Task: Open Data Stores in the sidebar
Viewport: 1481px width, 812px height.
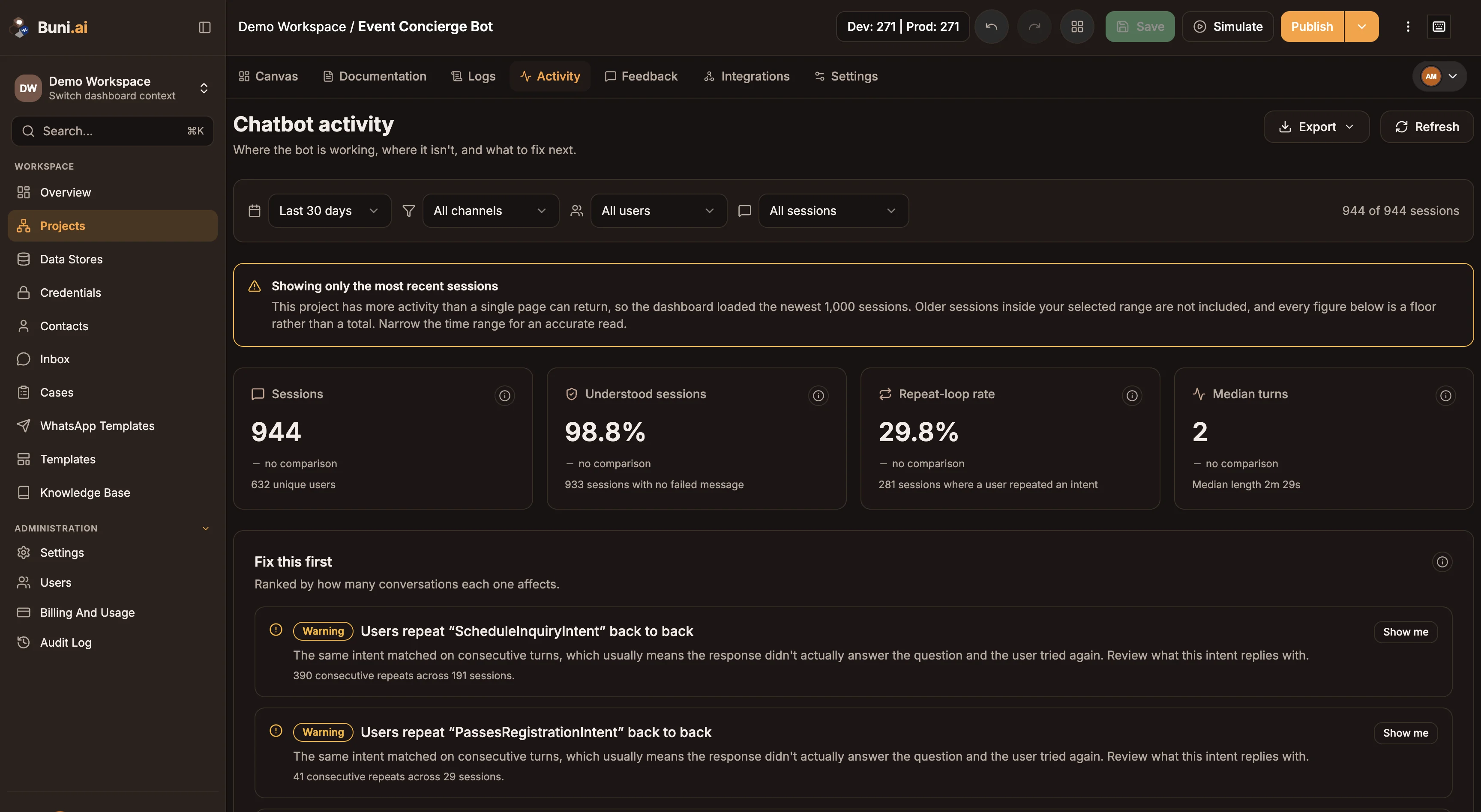Action: [113, 259]
